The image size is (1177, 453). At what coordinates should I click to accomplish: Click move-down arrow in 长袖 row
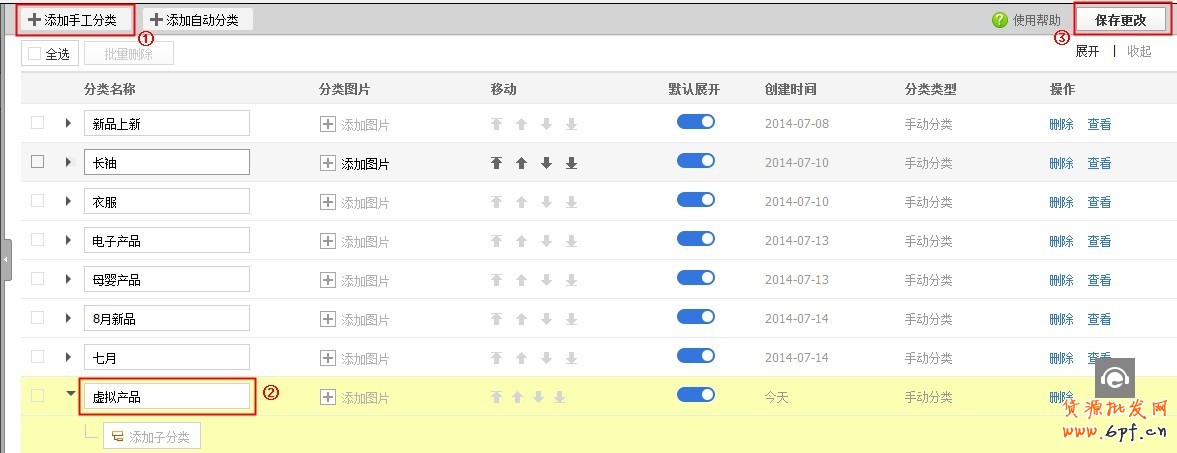pyautogui.click(x=546, y=163)
